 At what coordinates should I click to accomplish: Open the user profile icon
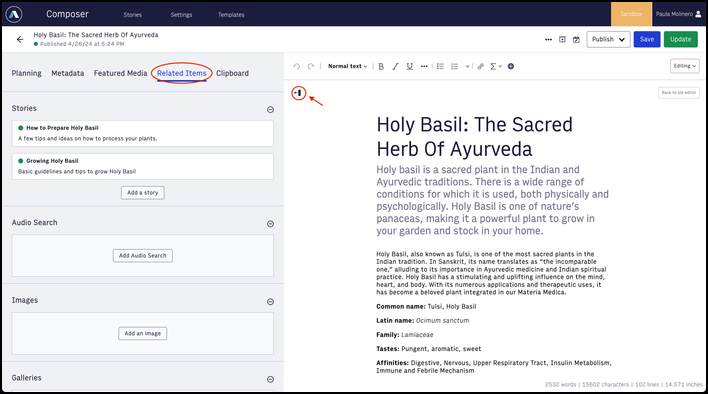click(x=699, y=14)
